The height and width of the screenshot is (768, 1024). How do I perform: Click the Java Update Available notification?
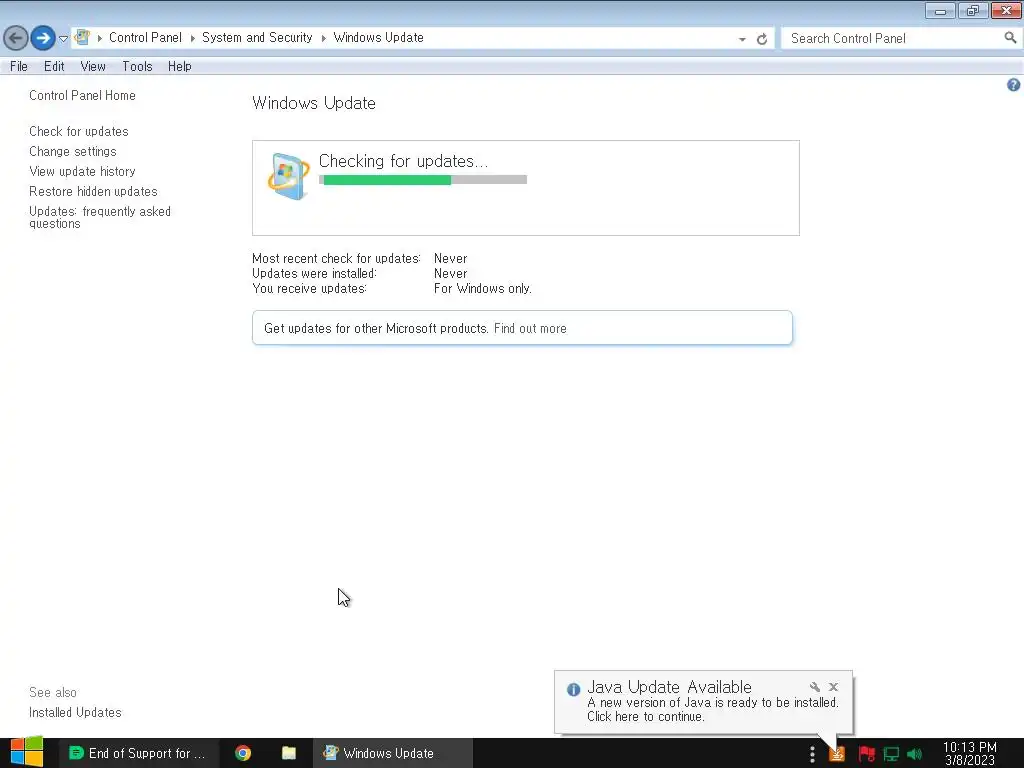click(x=703, y=703)
